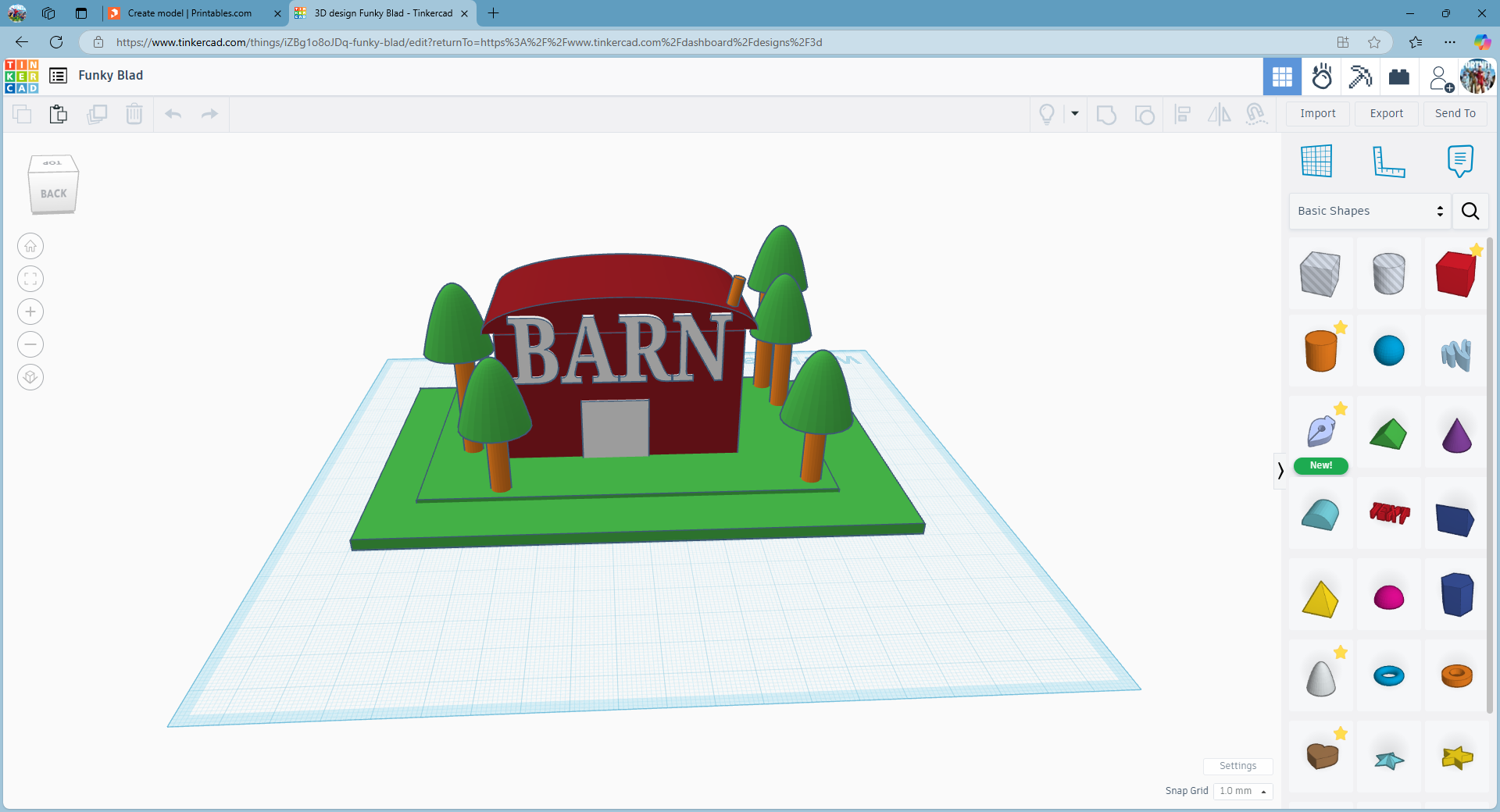
Task: Click the Group shapes icon
Action: coord(1106,115)
